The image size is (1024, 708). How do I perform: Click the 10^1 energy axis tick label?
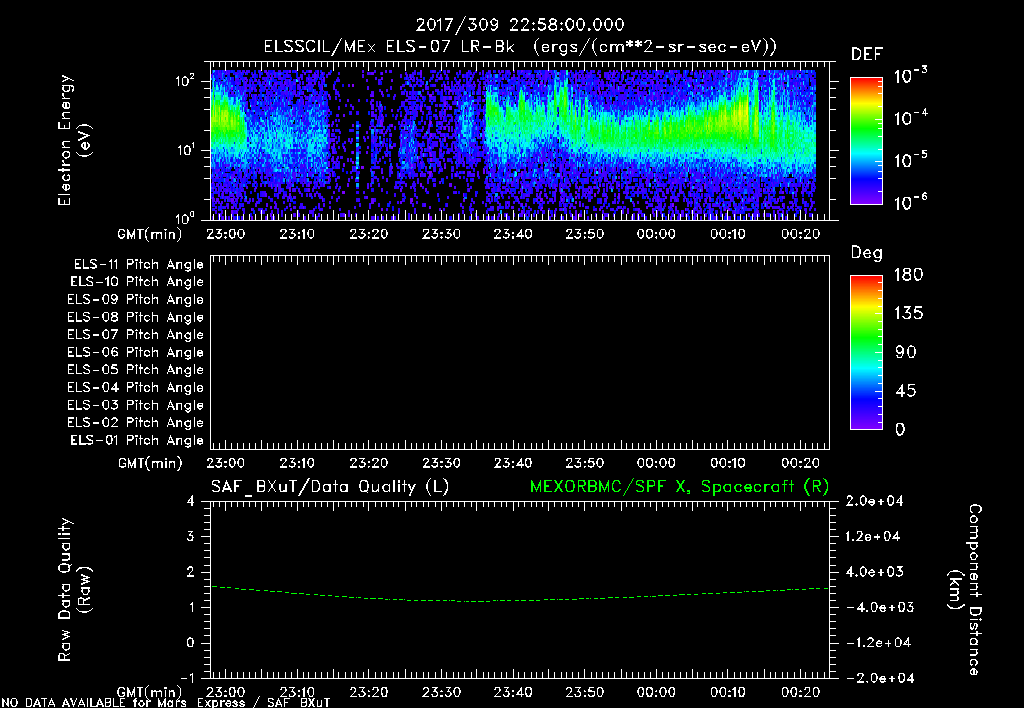[x=185, y=150]
